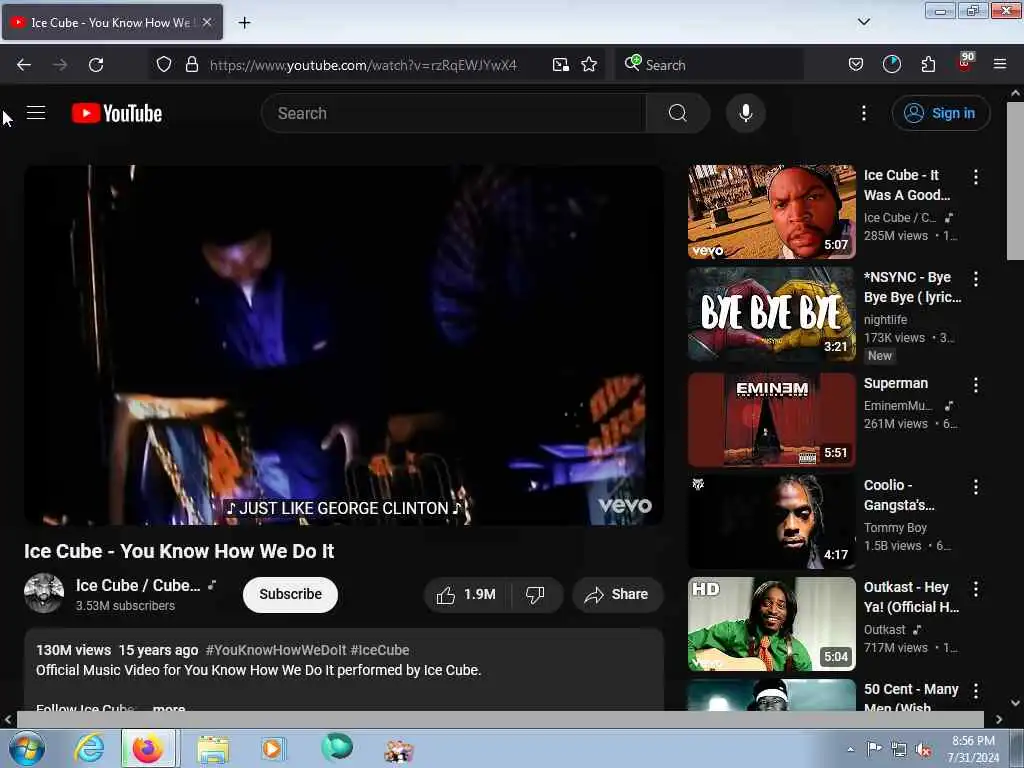Open #IceCube hashtag link
Viewport: 1024px width, 768px height.
click(379, 650)
